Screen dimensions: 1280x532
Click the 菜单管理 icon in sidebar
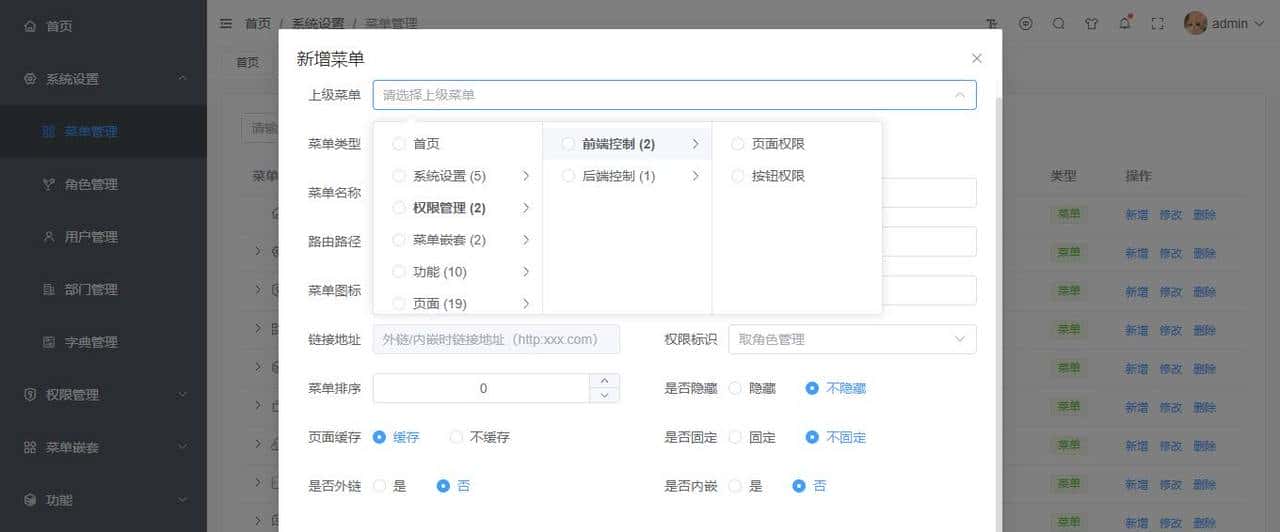[x=48, y=131]
